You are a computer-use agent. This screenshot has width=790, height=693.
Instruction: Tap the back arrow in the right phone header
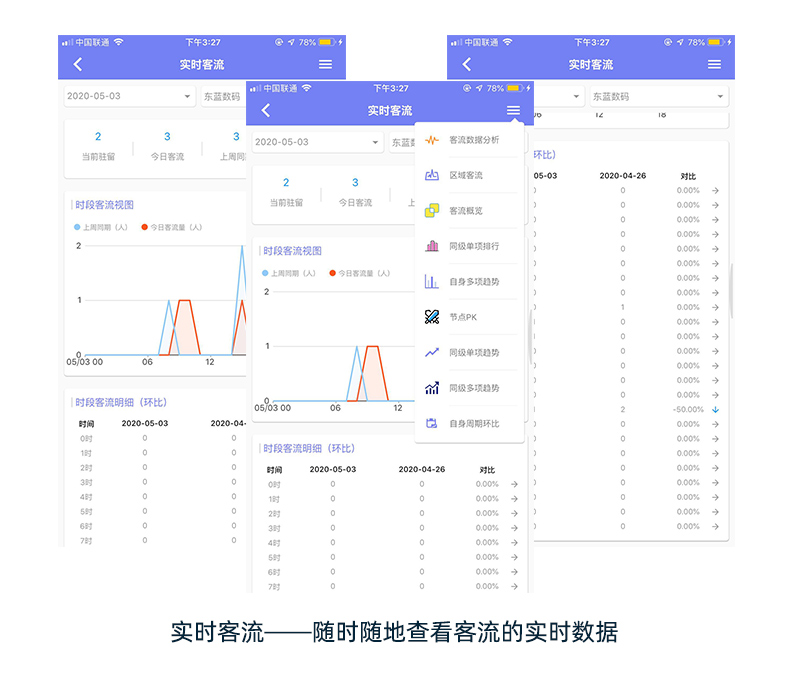467,64
